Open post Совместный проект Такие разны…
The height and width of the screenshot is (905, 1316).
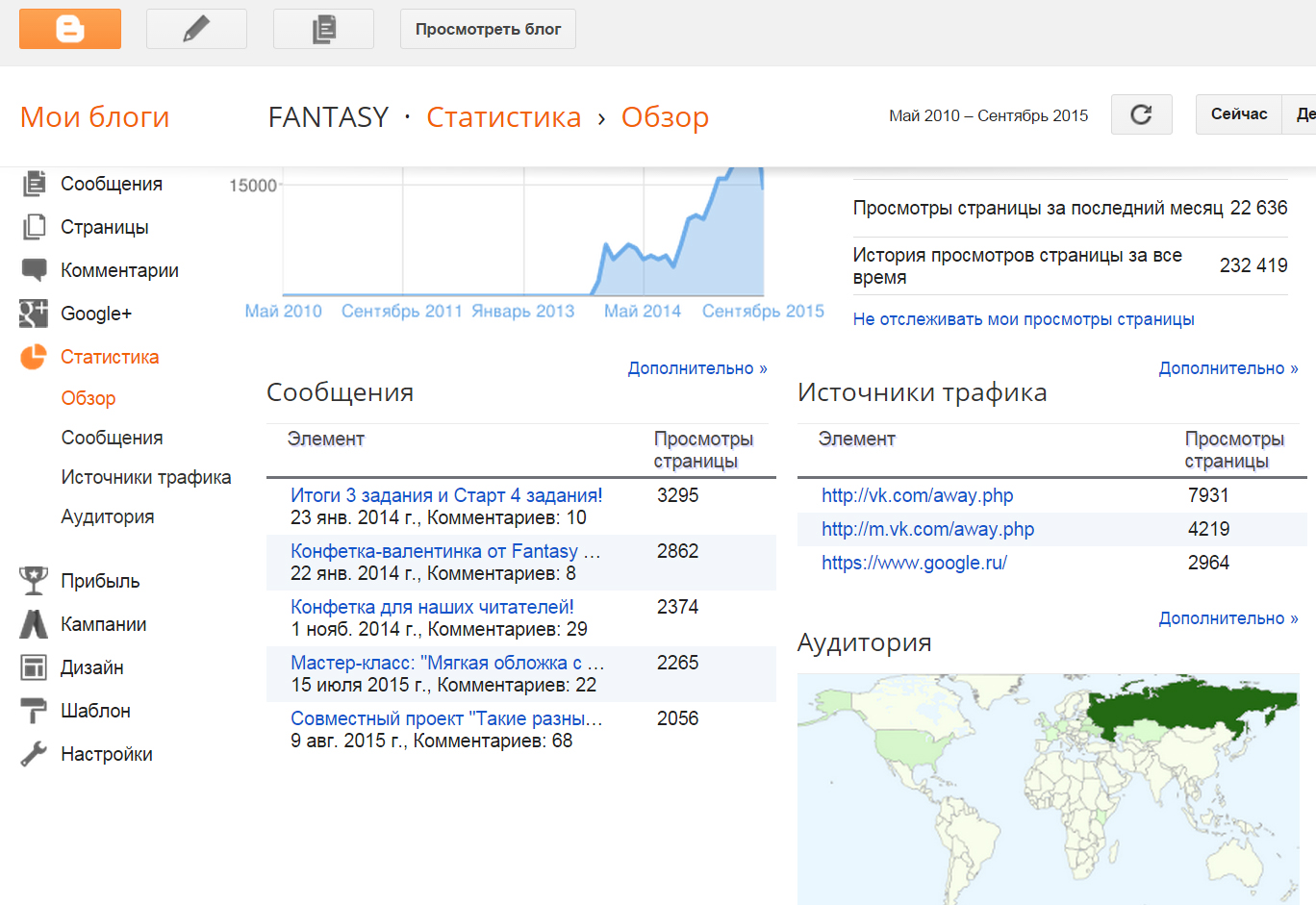[446, 718]
